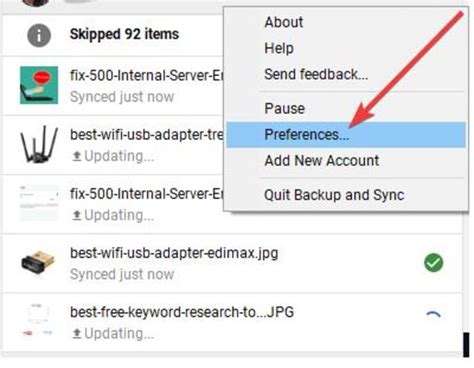Open the red error sign laptop thumbnail
The width and height of the screenshot is (474, 368).
point(39,85)
